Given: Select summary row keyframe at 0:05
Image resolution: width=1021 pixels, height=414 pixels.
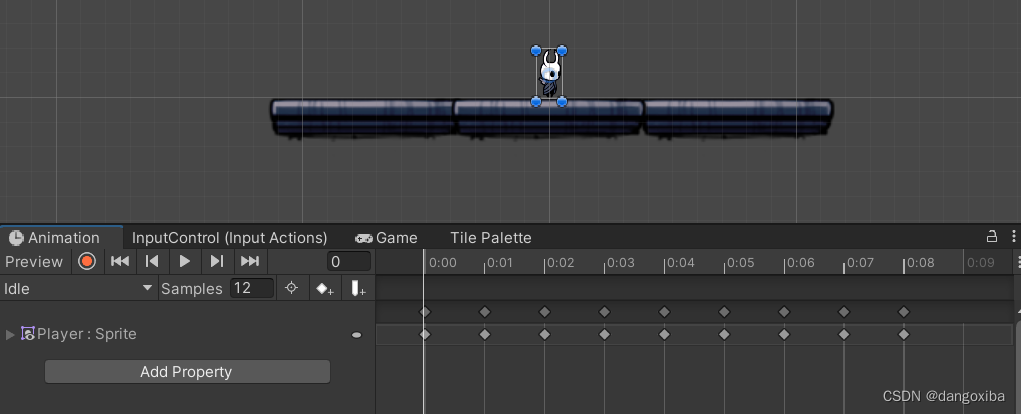Looking at the screenshot, I should click(724, 312).
